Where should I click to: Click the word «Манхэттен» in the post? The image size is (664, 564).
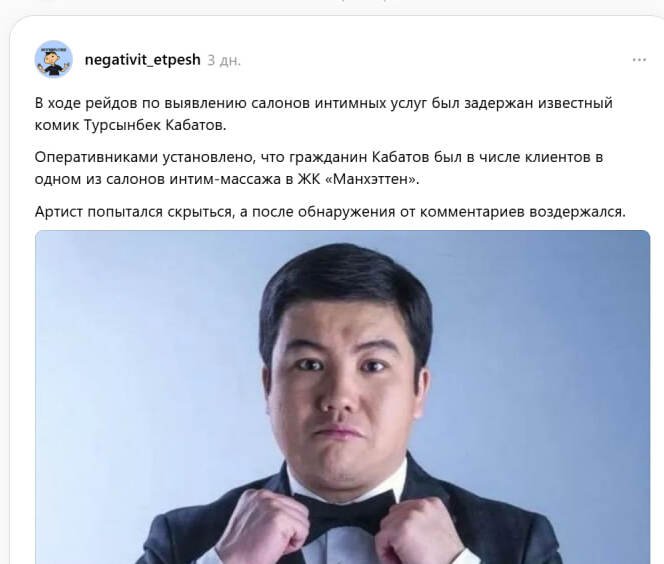371,180
